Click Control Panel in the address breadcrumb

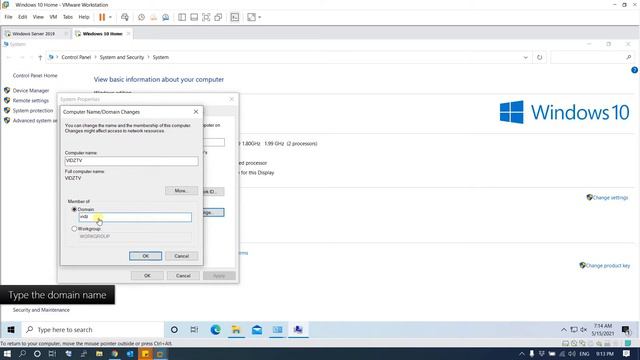coord(76,58)
